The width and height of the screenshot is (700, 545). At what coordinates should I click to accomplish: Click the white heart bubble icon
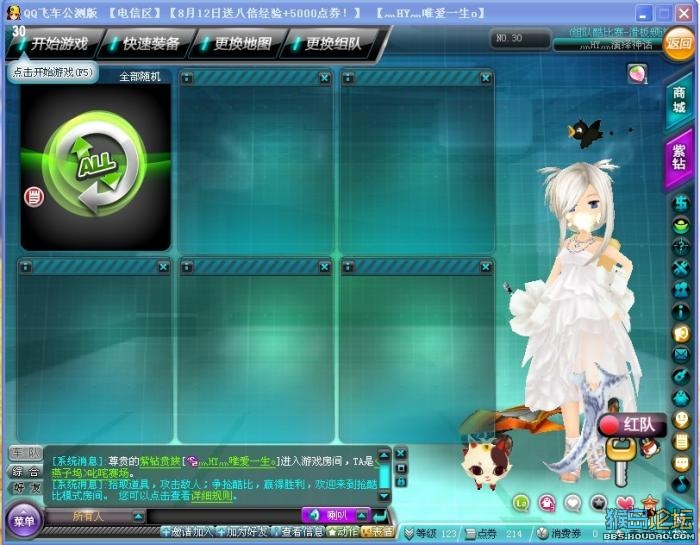[573, 503]
